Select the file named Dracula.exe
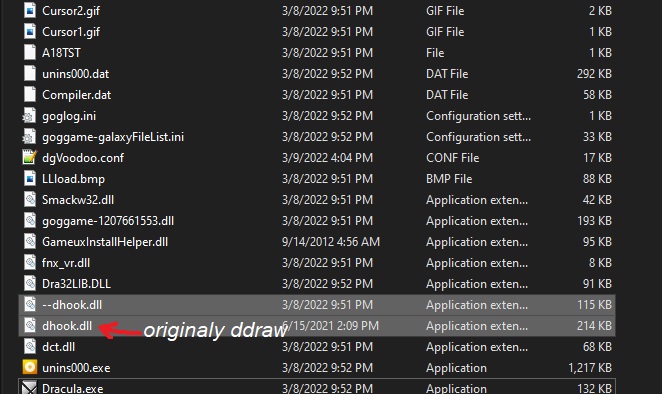The image size is (662, 394). [73, 388]
